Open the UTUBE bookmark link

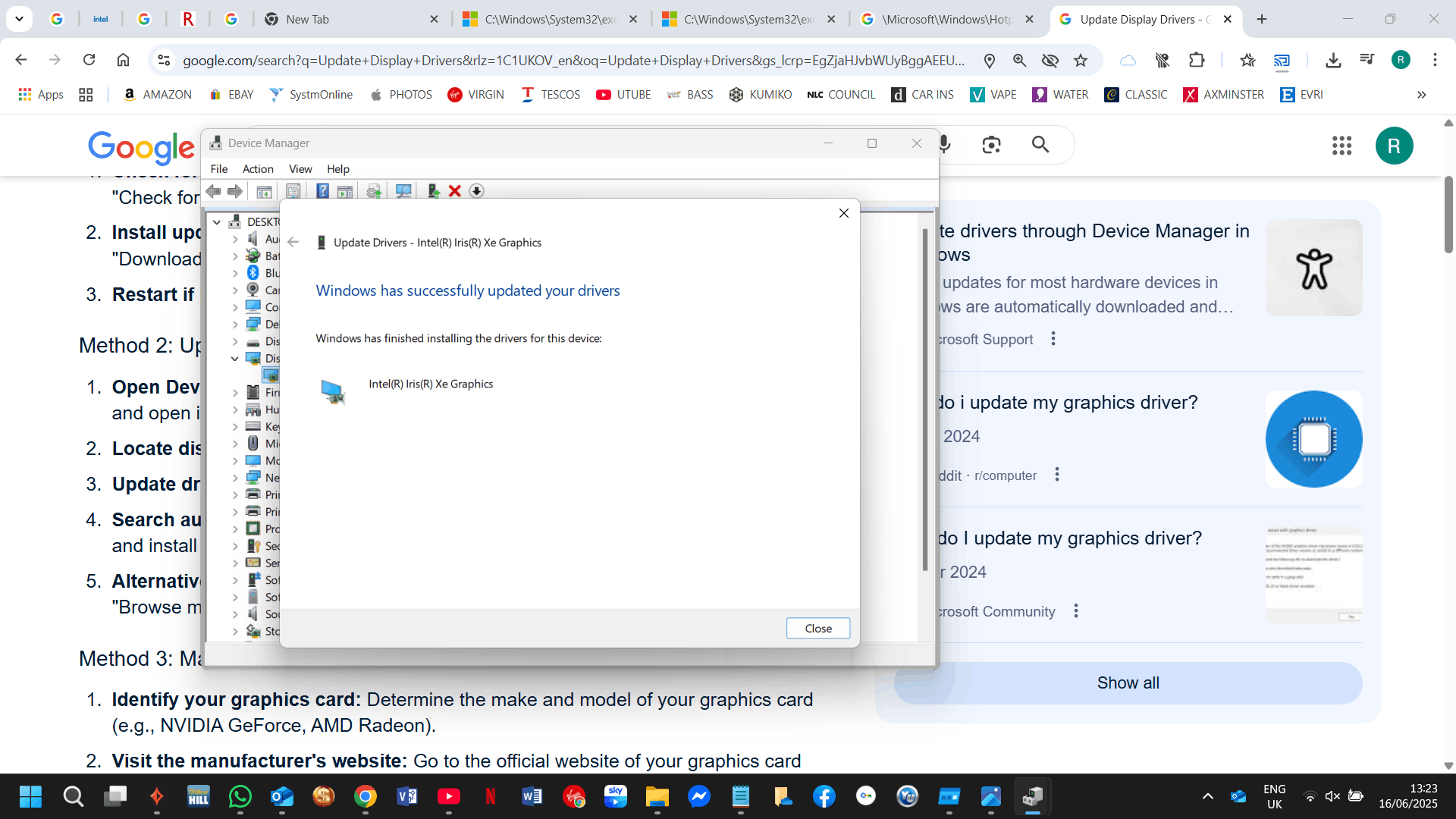click(623, 94)
